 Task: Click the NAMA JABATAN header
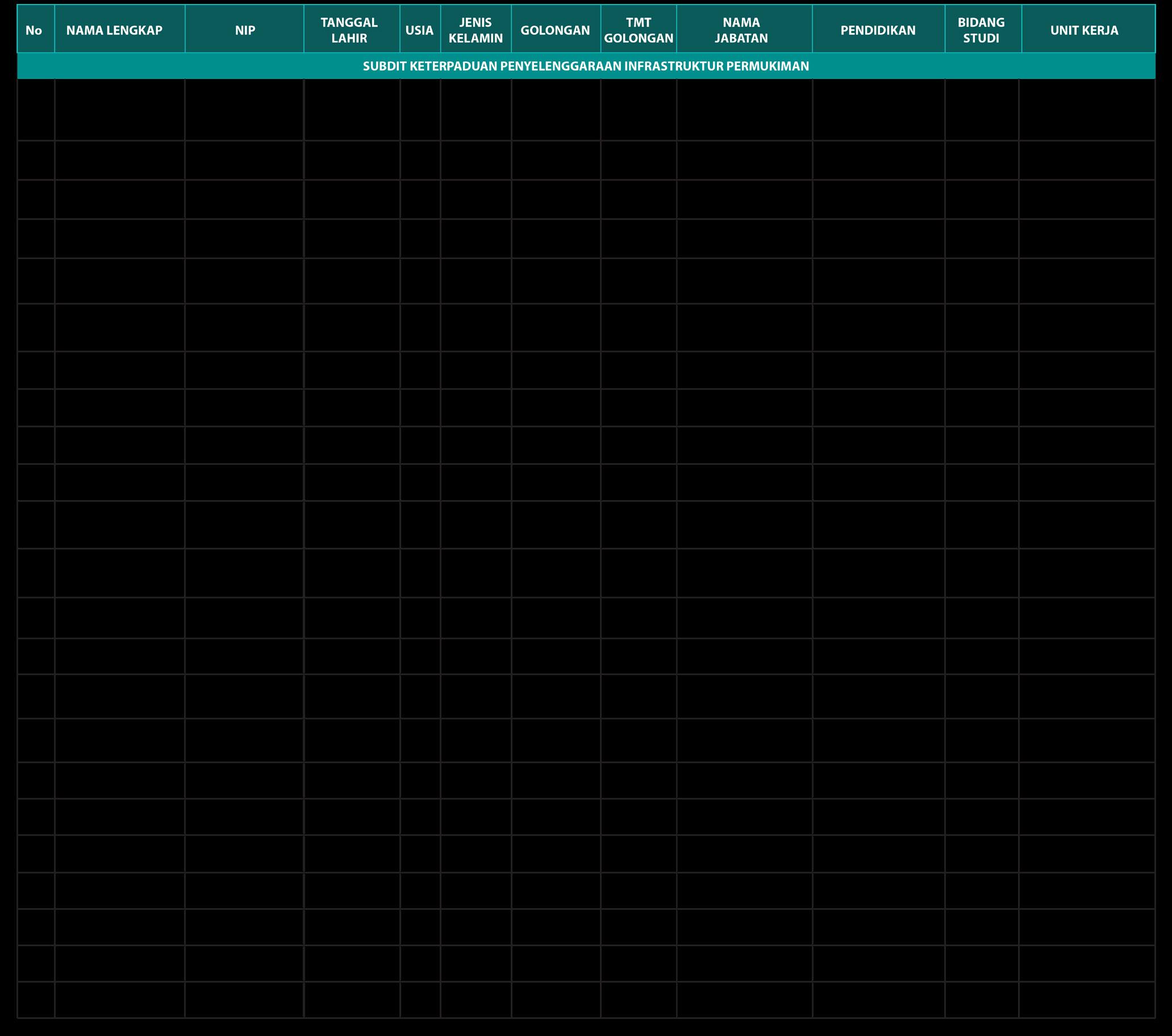[x=745, y=29]
